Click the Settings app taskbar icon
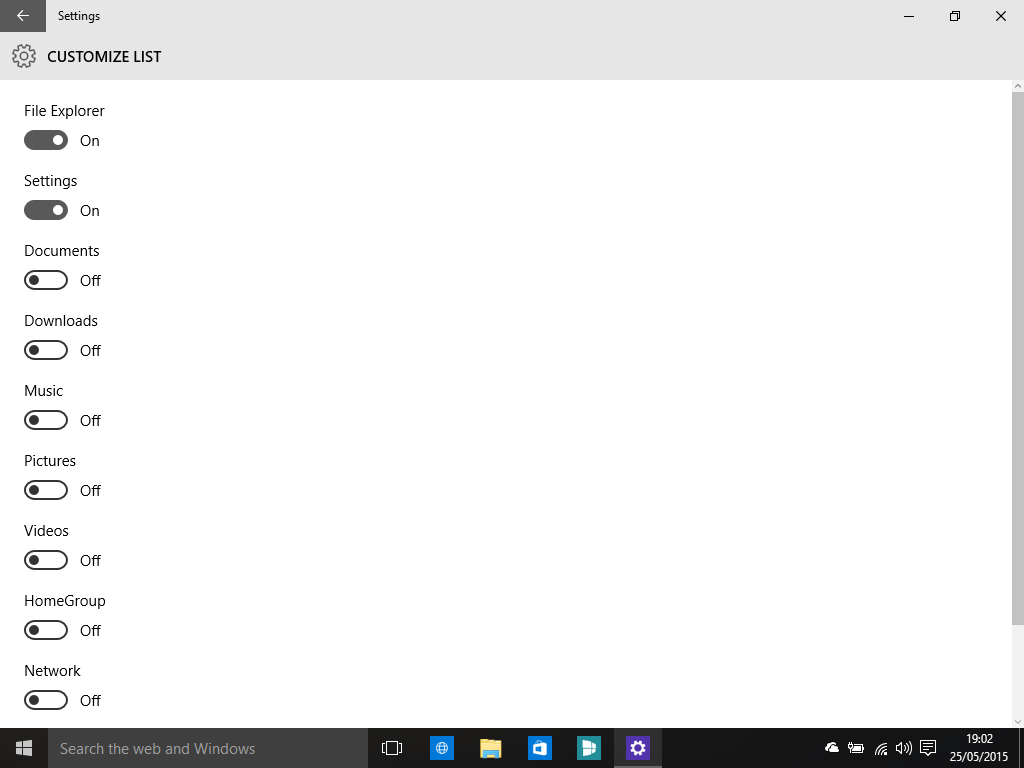Image resolution: width=1024 pixels, height=768 pixels. point(637,748)
